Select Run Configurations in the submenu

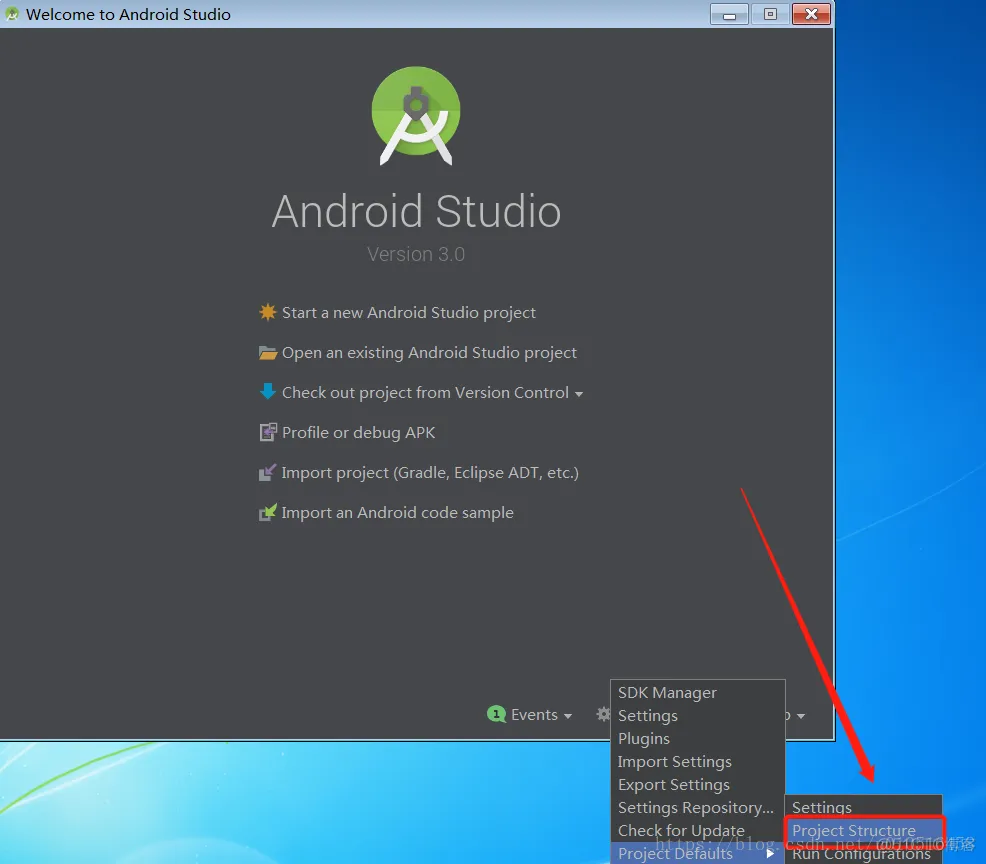click(863, 854)
